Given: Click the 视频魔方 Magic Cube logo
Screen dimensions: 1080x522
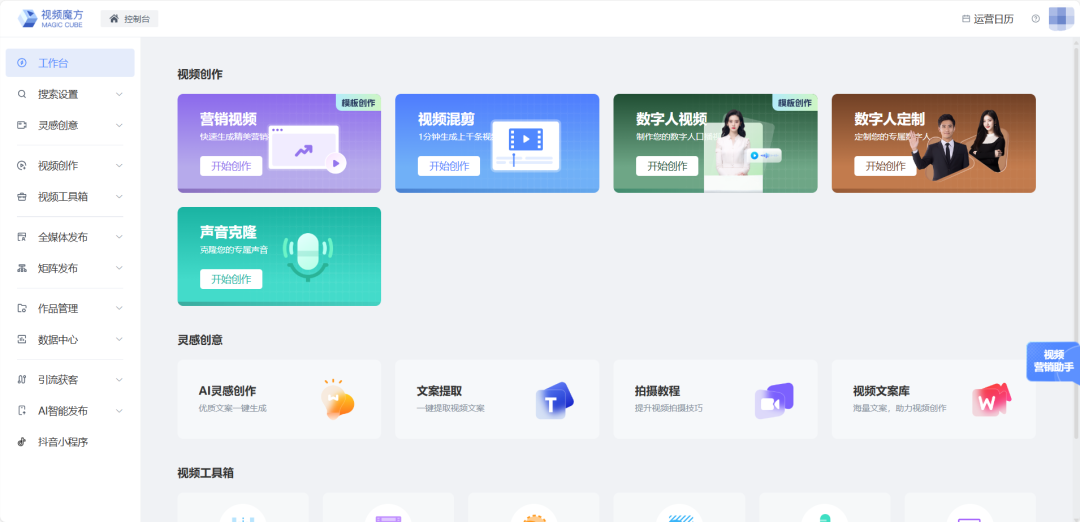Looking at the screenshot, I should pos(50,19).
